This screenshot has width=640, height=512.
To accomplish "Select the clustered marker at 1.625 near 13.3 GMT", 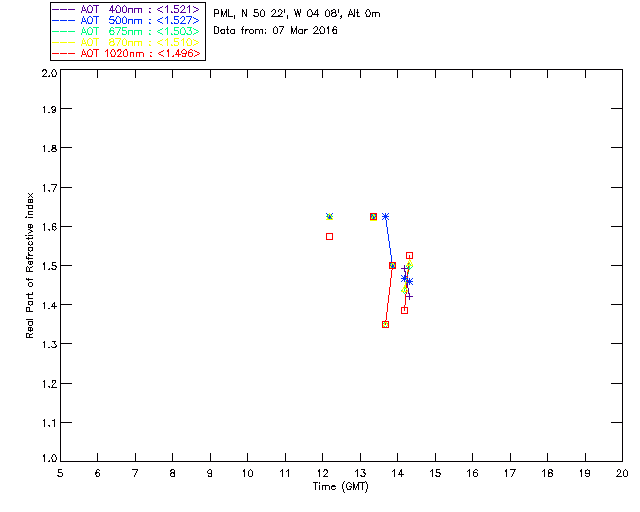I will point(373,216).
